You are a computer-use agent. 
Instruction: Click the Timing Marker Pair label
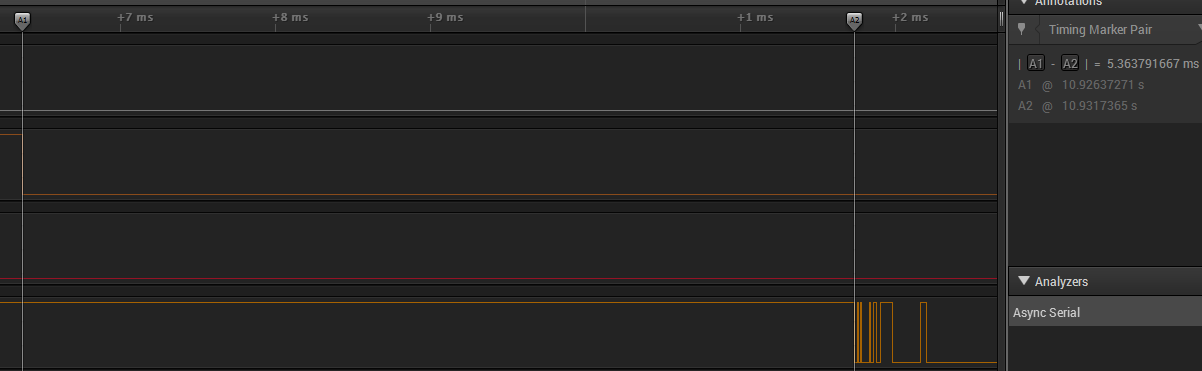tap(1100, 30)
